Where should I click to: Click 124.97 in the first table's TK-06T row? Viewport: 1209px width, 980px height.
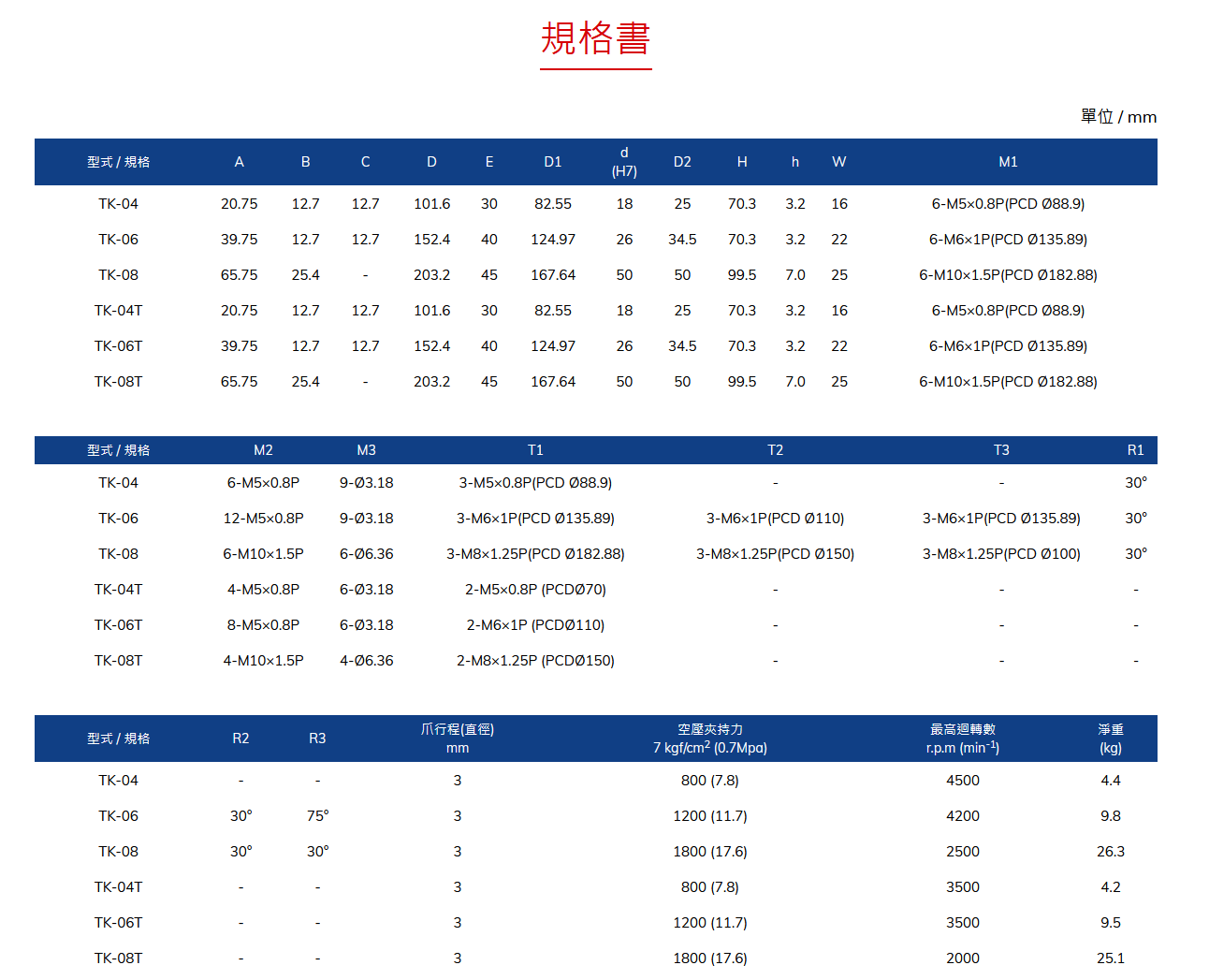click(553, 346)
